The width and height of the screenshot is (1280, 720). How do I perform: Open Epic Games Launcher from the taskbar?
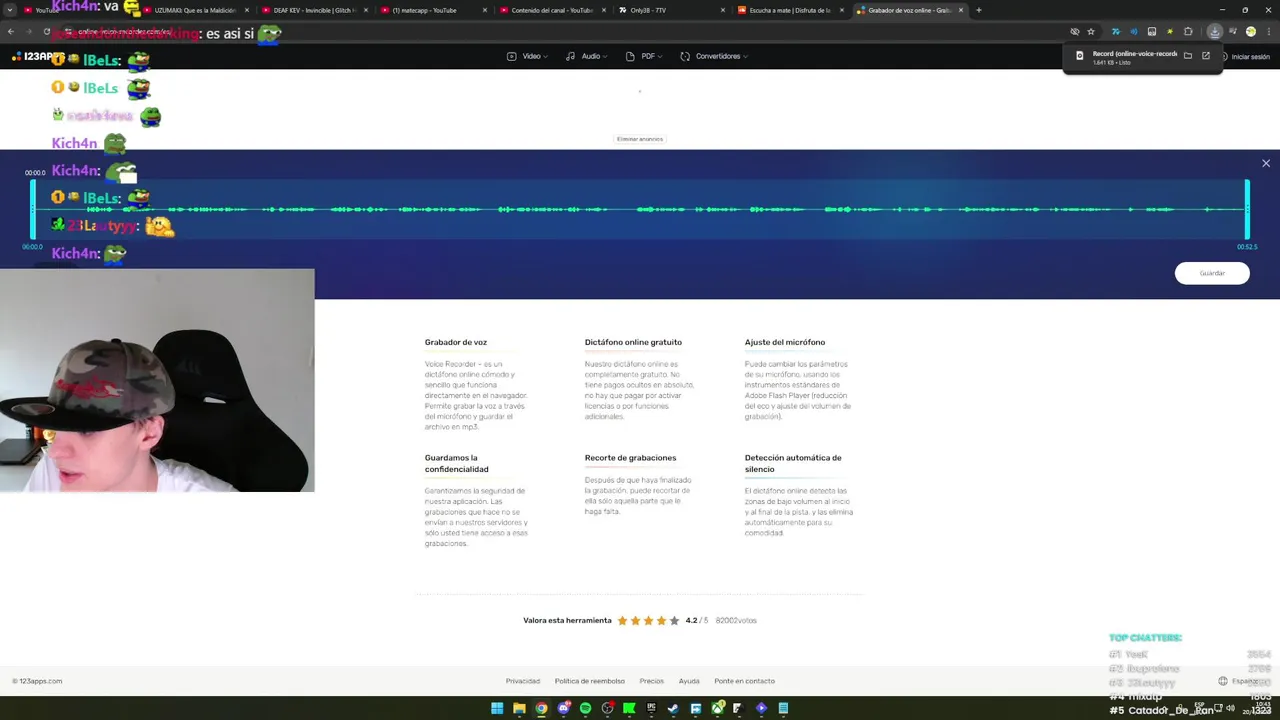point(651,708)
